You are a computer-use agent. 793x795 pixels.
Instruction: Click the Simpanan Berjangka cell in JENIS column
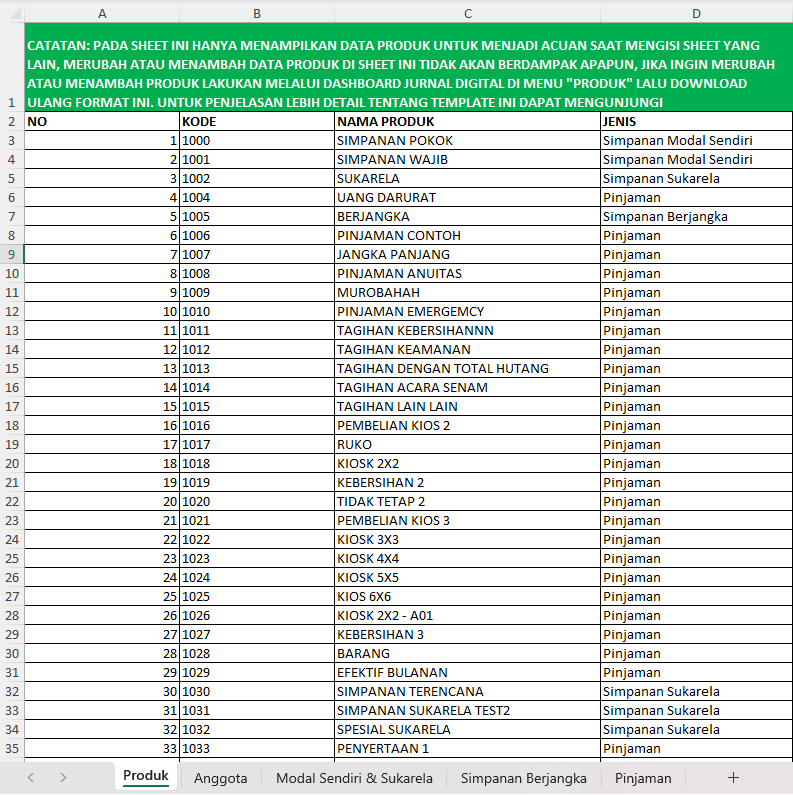click(x=696, y=216)
